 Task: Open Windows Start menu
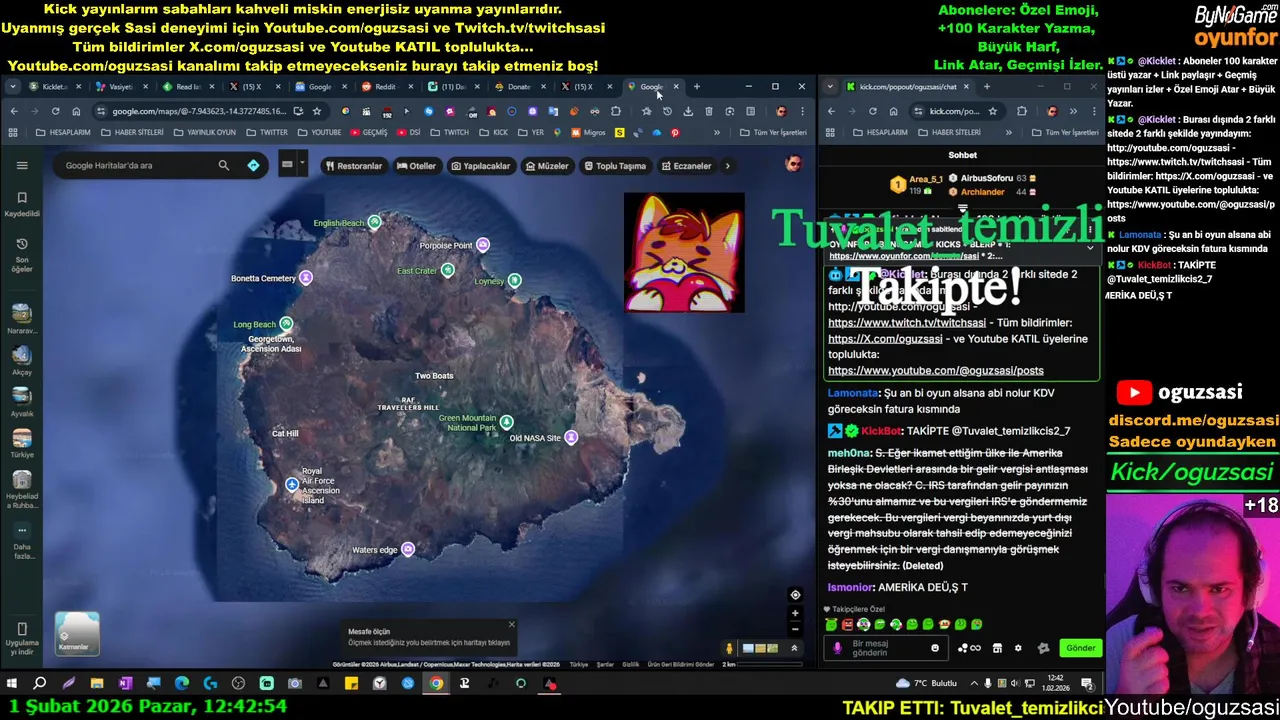[x=12, y=684]
